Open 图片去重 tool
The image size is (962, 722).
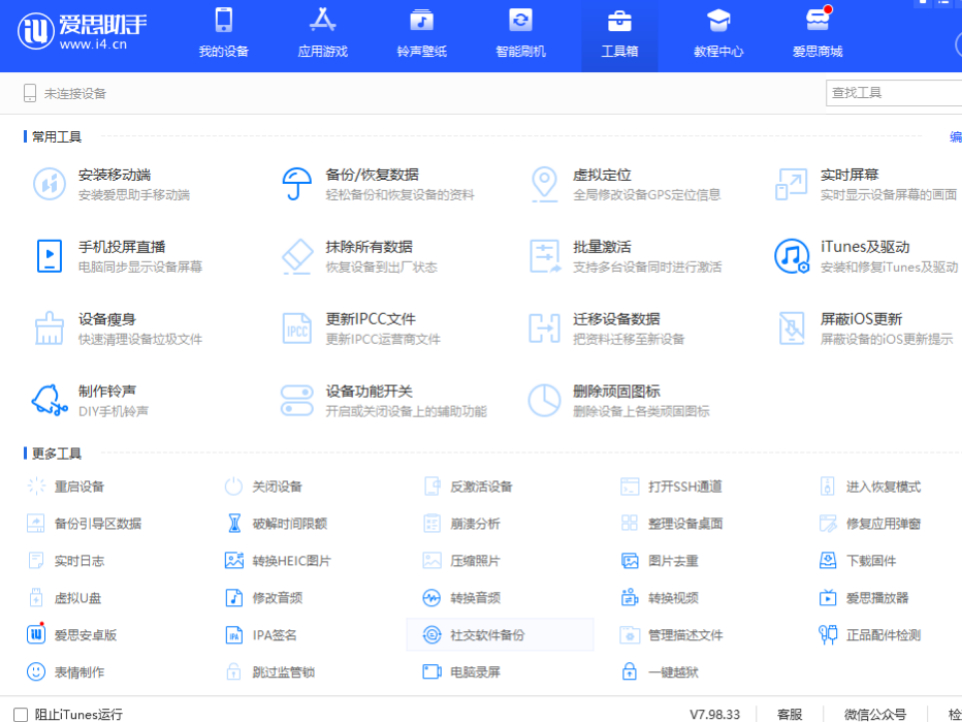(x=660, y=561)
